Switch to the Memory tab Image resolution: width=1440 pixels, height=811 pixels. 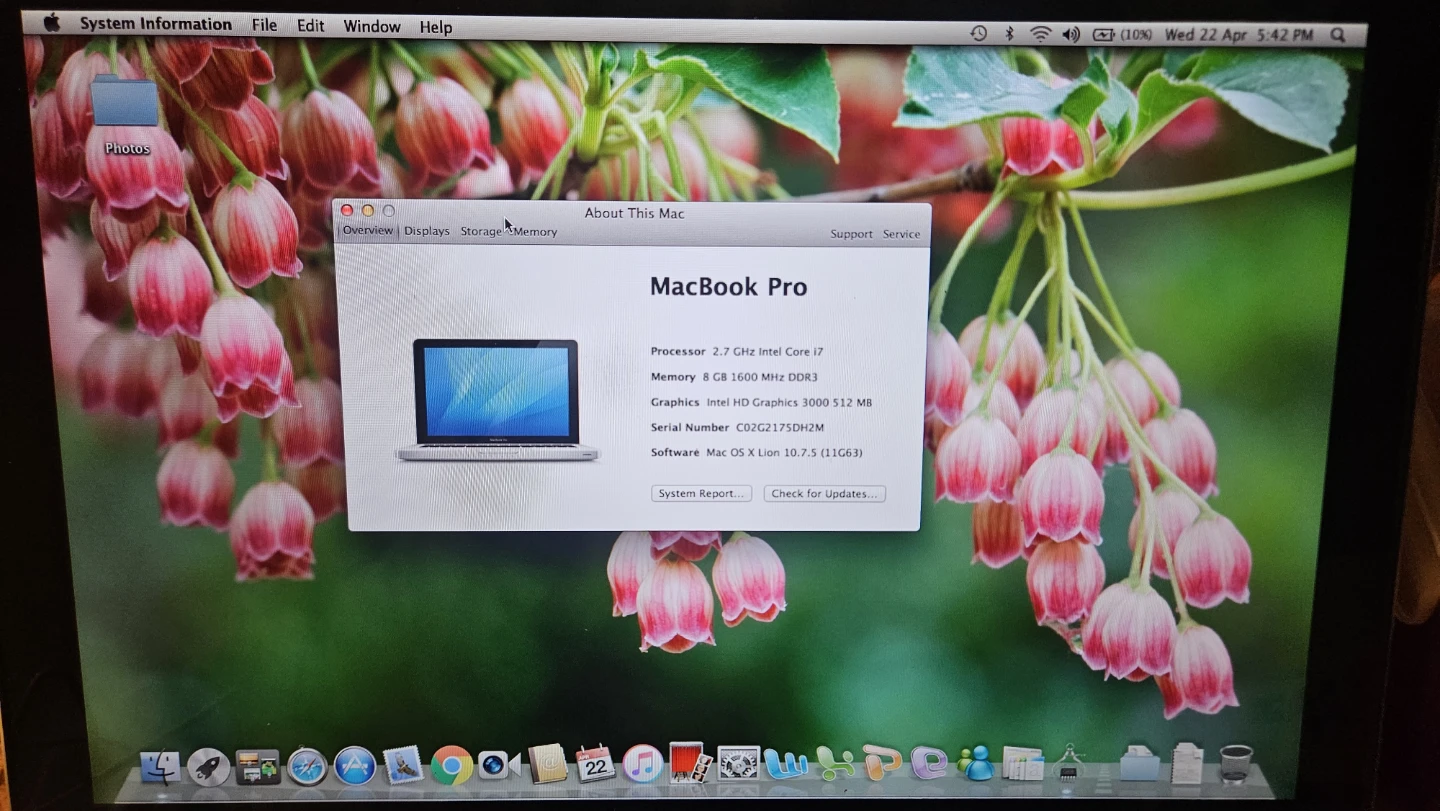pyautogui.click(x=535, y=232)
